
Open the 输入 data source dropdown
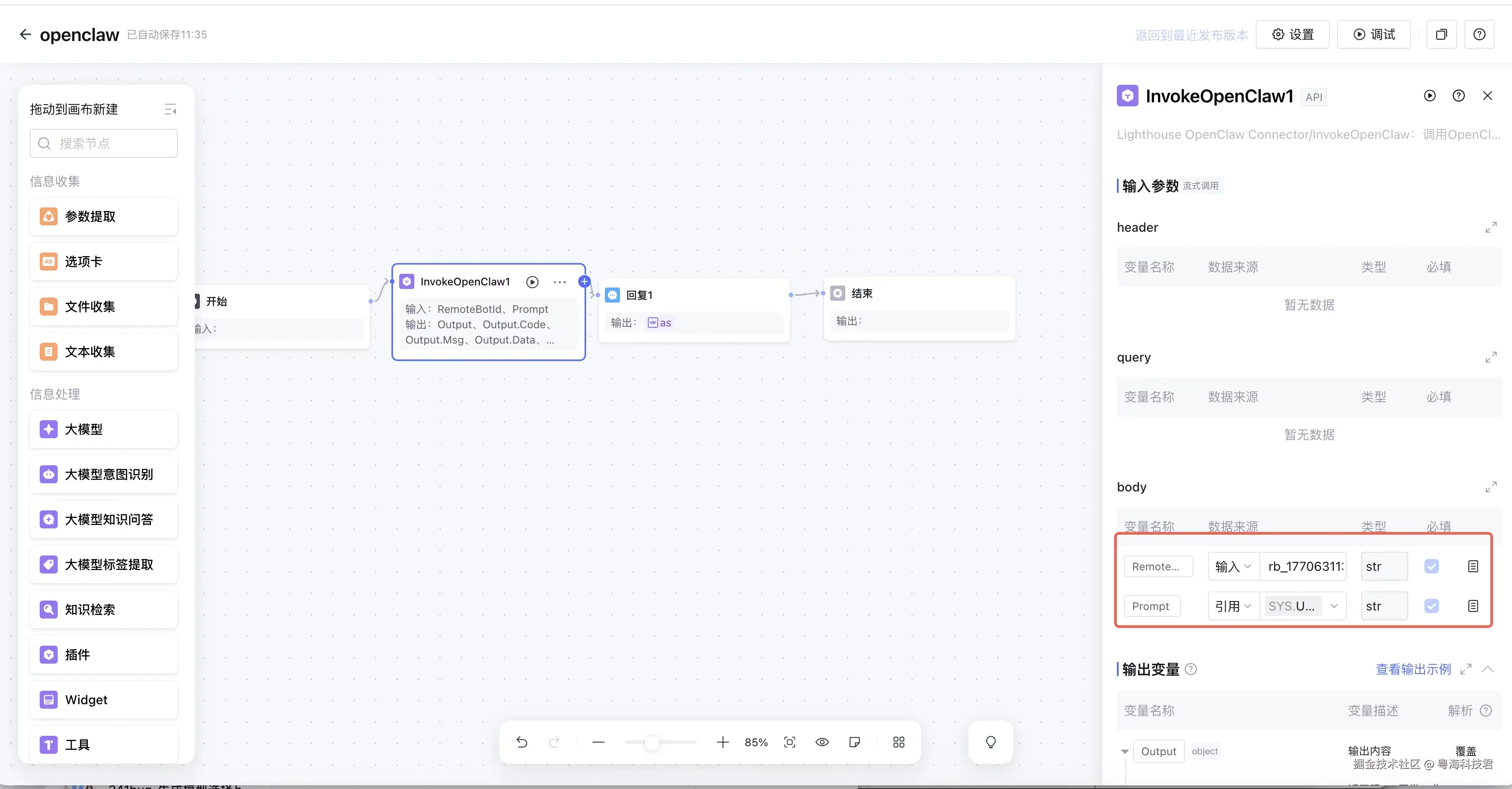(x=1233, y=566)
